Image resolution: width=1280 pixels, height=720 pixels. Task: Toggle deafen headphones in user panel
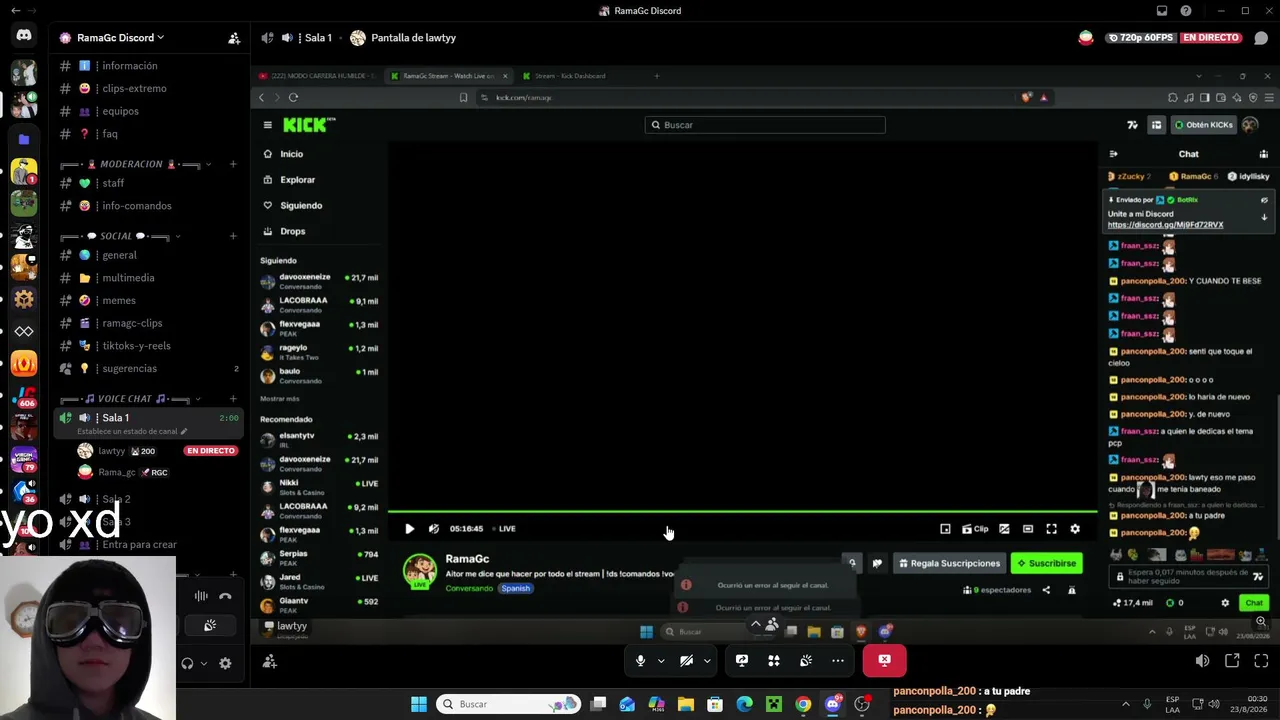tap(187, 663)
